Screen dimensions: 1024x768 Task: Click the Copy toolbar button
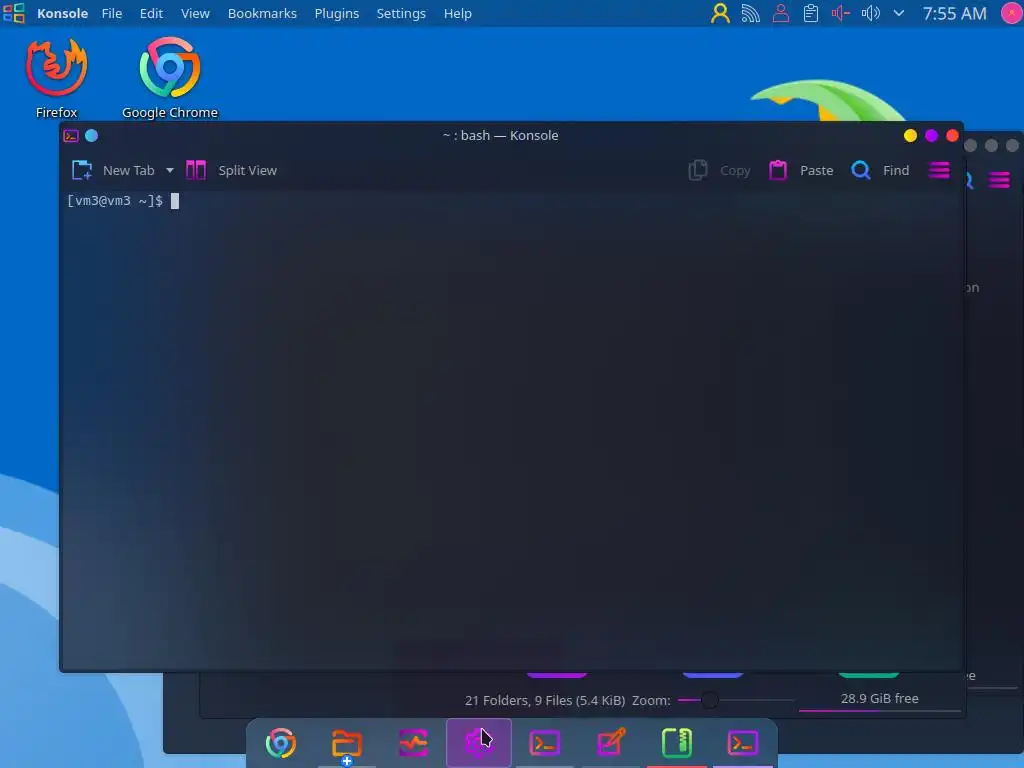(720, 170)
